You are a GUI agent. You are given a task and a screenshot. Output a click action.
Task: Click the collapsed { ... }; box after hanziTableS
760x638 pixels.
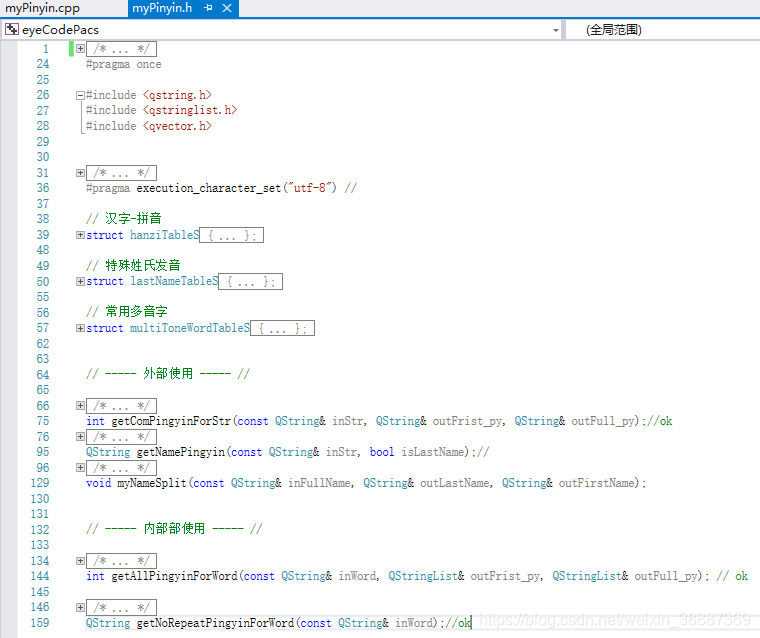[232, 235]
